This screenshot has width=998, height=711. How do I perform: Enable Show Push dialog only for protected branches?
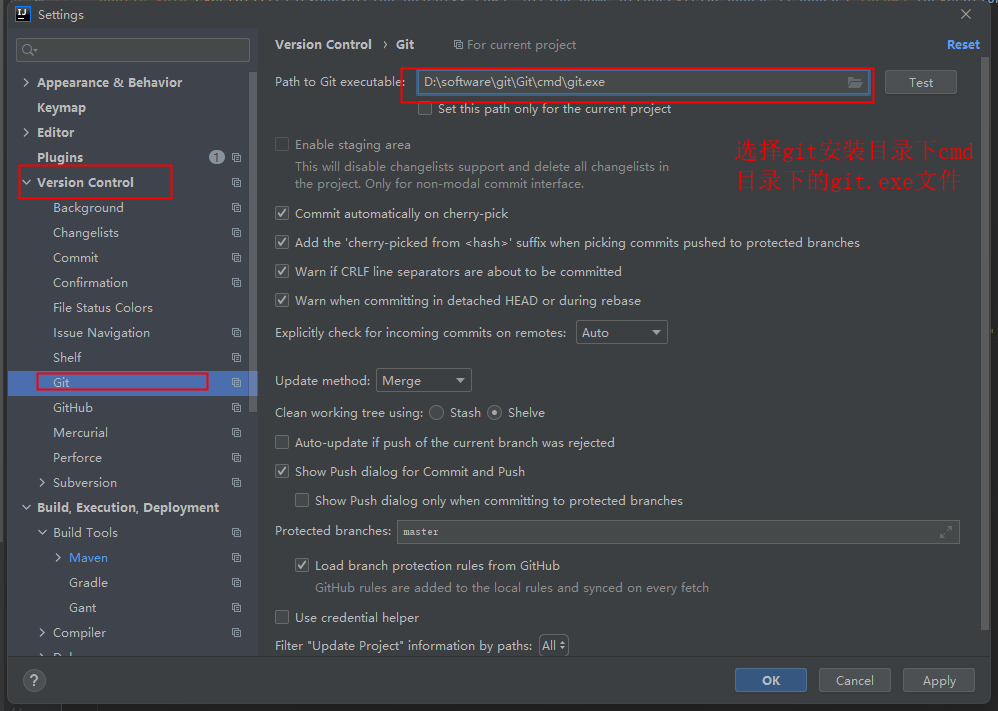(302, 500)
